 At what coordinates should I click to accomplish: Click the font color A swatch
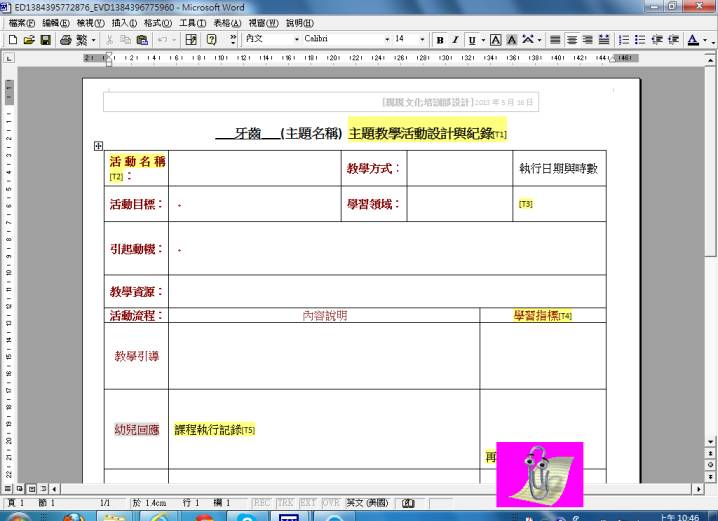tap(692, 39)
